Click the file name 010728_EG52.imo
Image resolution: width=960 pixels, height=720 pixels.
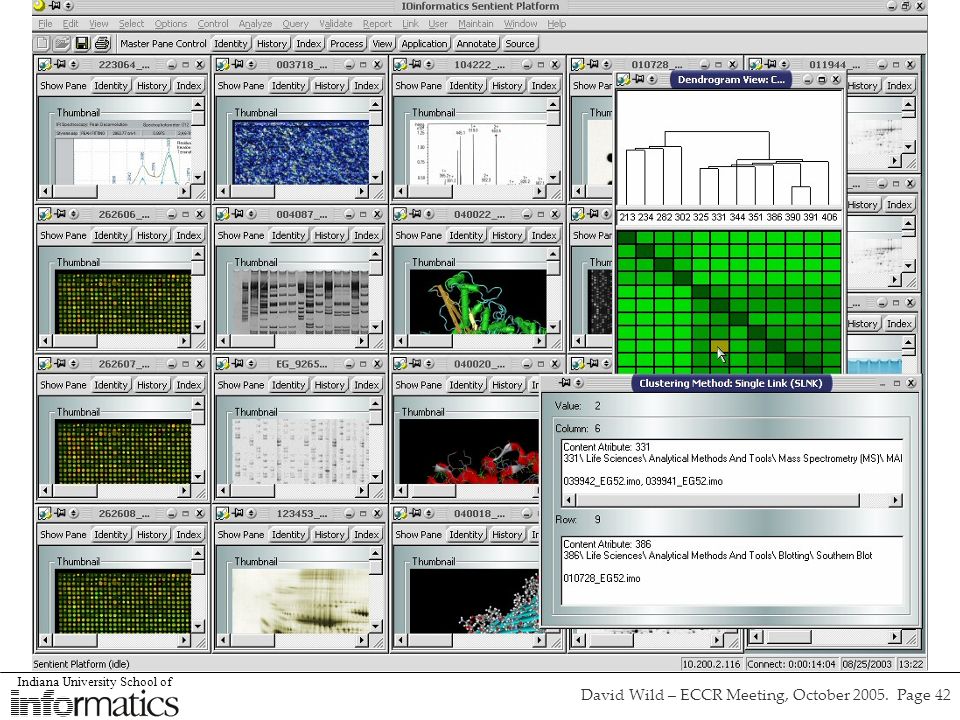601,579
